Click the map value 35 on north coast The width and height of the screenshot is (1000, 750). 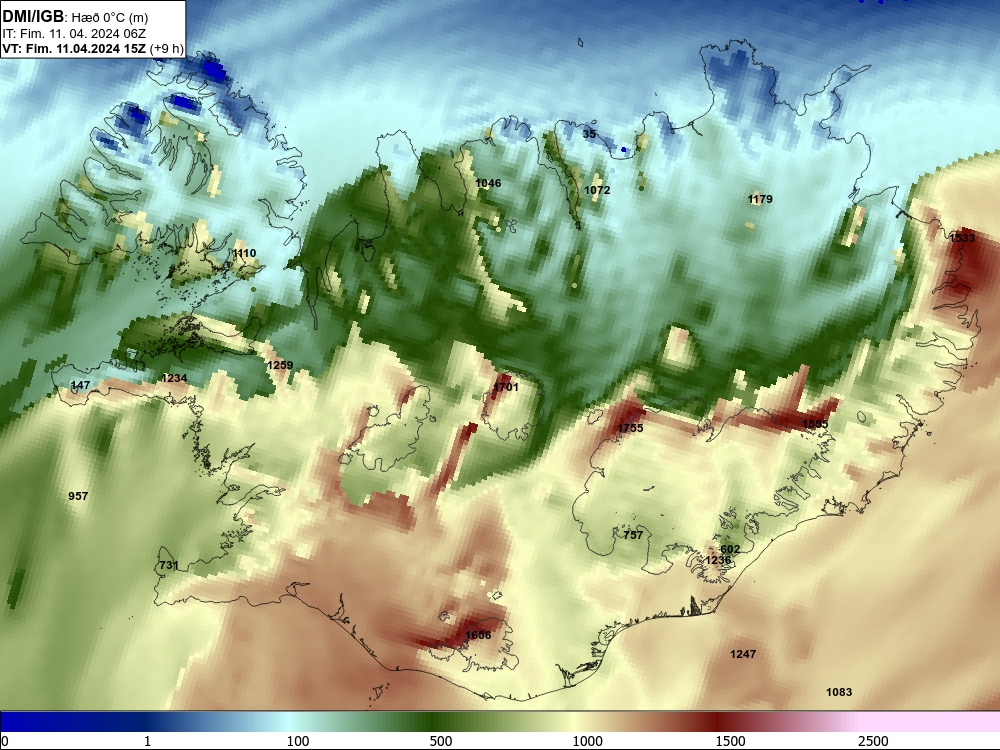coord(589,134)
